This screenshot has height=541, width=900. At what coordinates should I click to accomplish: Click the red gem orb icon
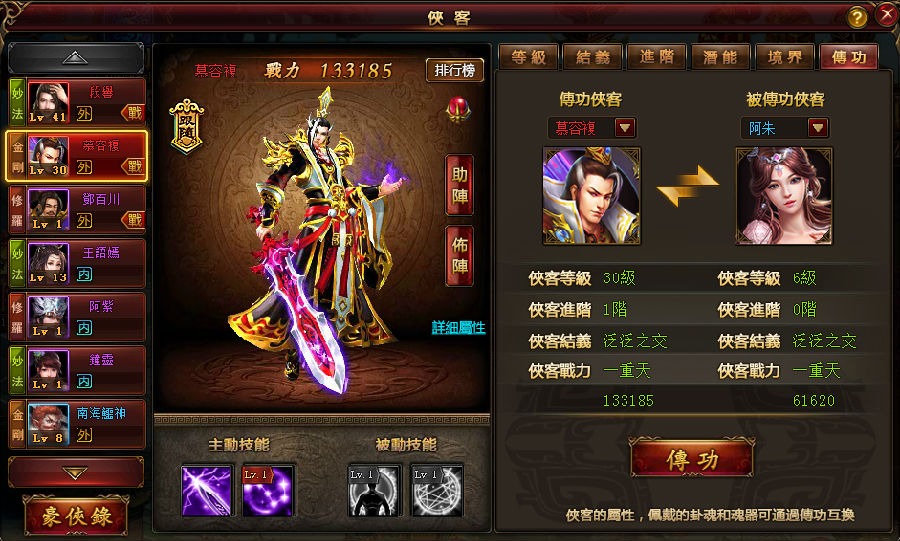pos(459,108)
